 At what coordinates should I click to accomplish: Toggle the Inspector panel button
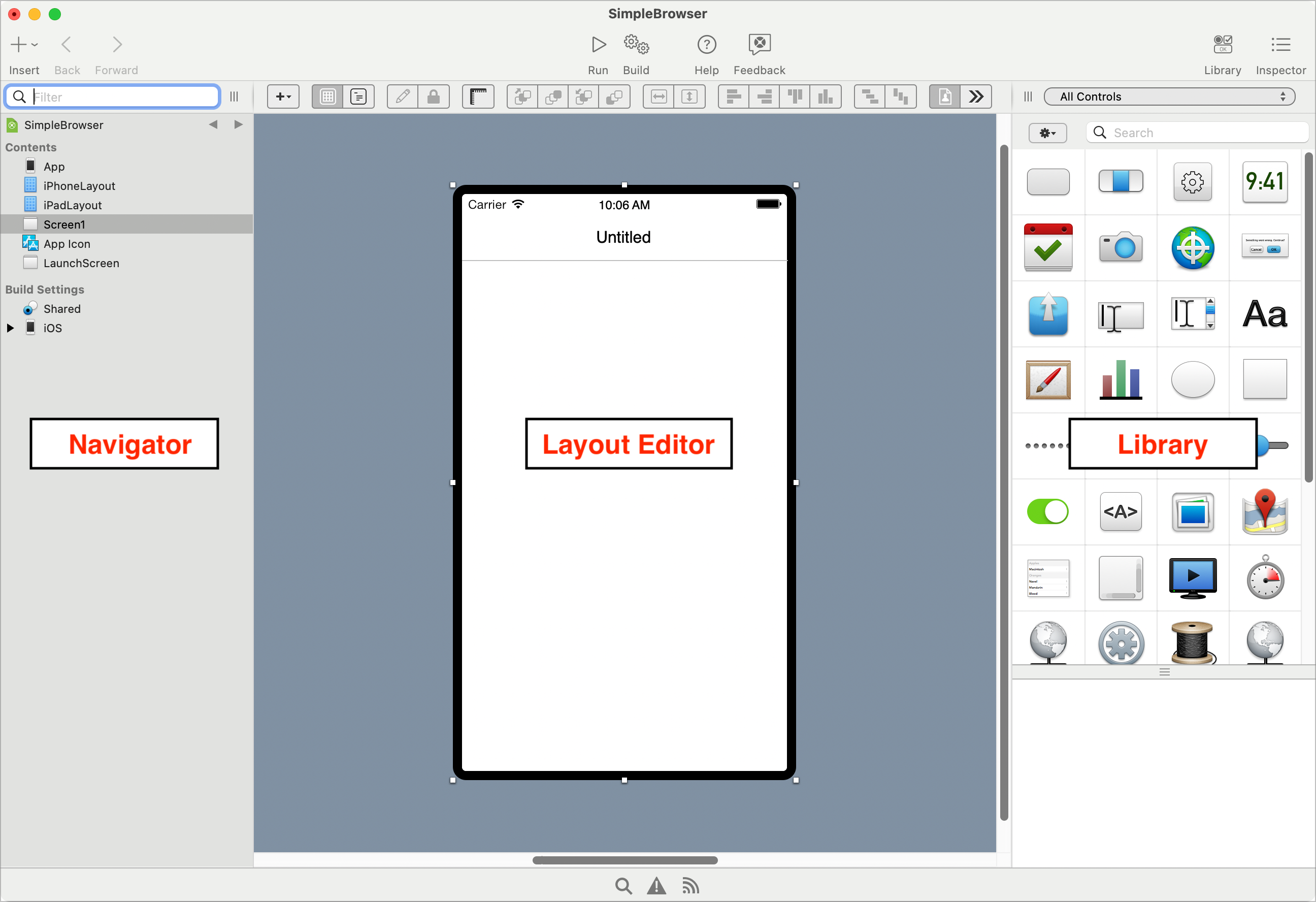(1280, 45)
